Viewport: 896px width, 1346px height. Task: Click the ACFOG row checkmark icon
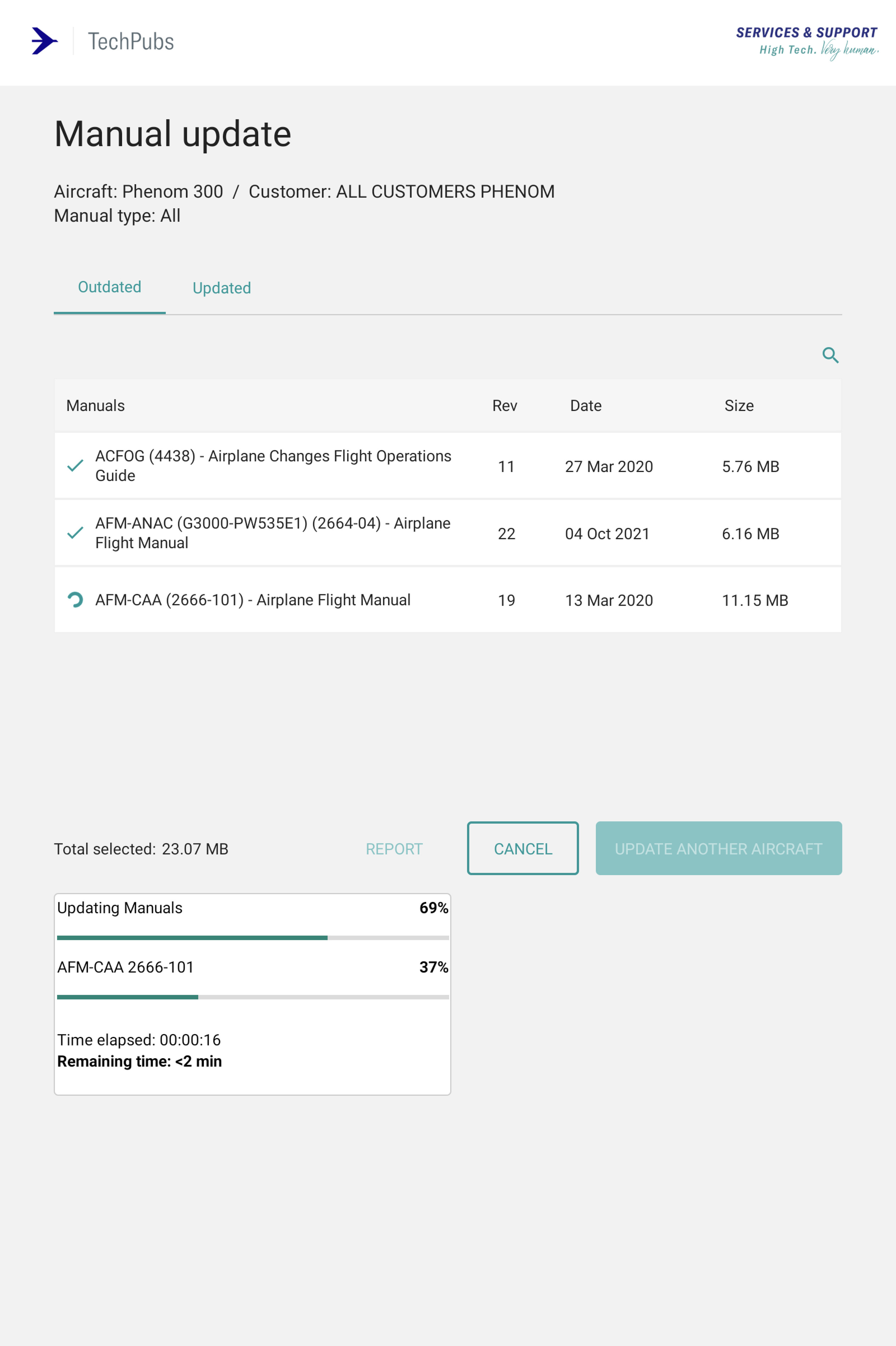[75, 466]
